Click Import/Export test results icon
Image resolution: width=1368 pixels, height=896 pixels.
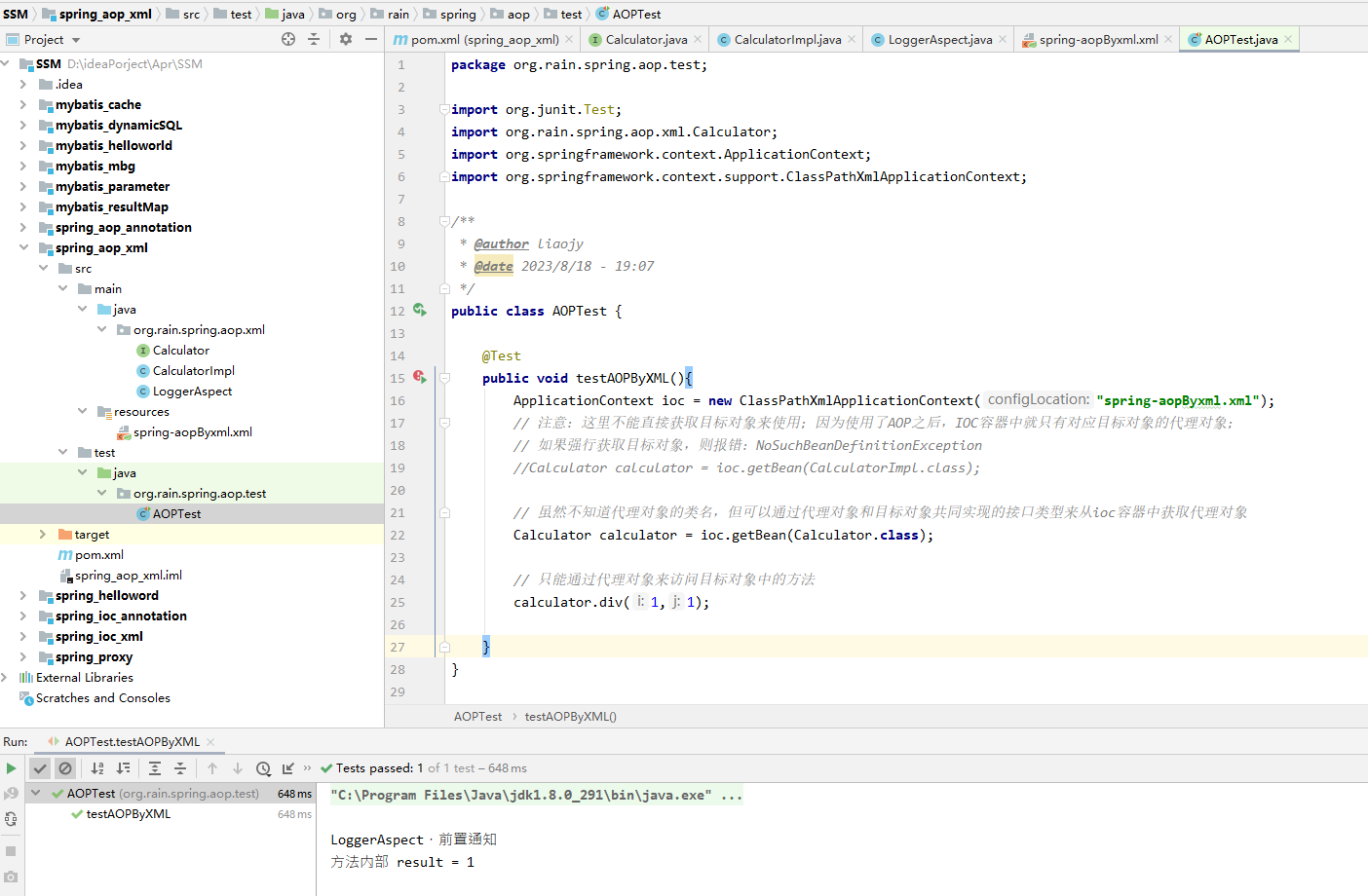click(288, 768)
